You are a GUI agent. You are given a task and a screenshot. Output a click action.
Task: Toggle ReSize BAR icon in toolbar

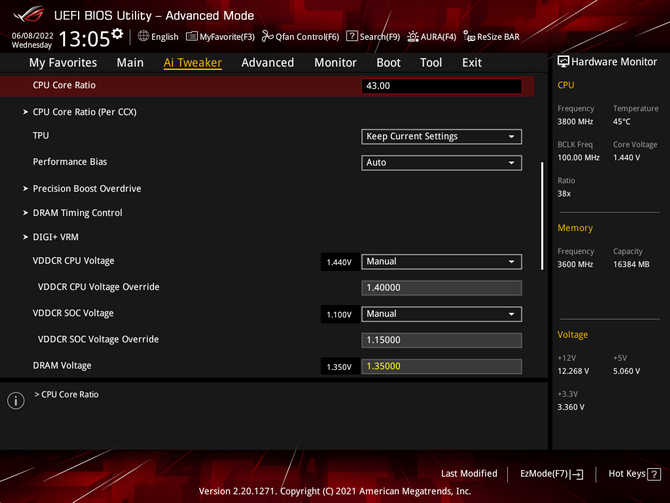469,37
